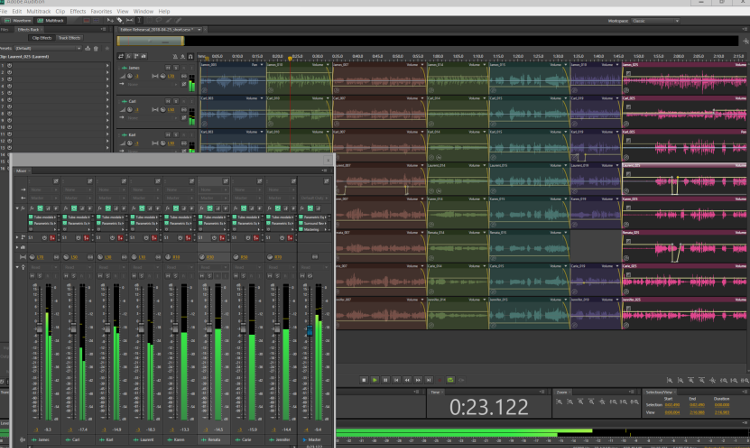Adjust Master channel volume fader
Screen dimensions: 750x448
pyautogui.click(x=309, y=330)
